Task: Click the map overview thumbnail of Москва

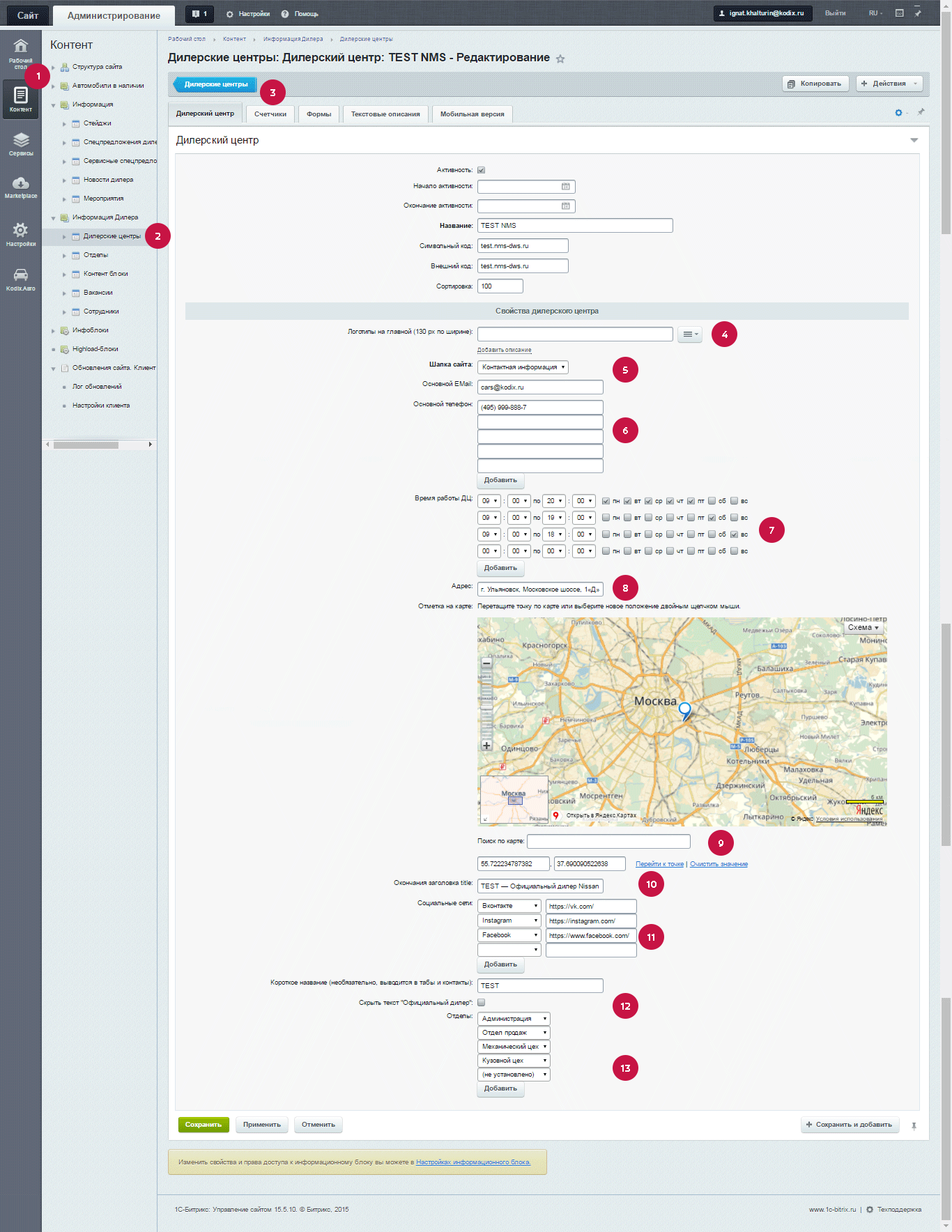Action: pos(514,800)
